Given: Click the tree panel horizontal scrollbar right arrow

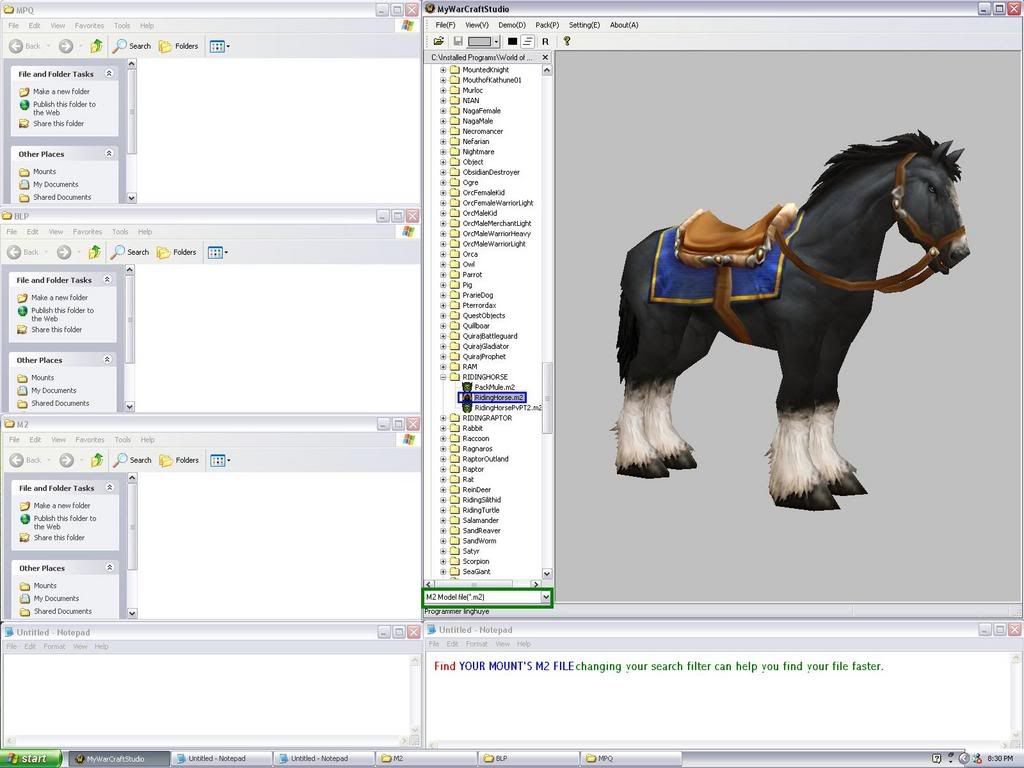Looking at the screenshot, I should click(x=536, y=584).
